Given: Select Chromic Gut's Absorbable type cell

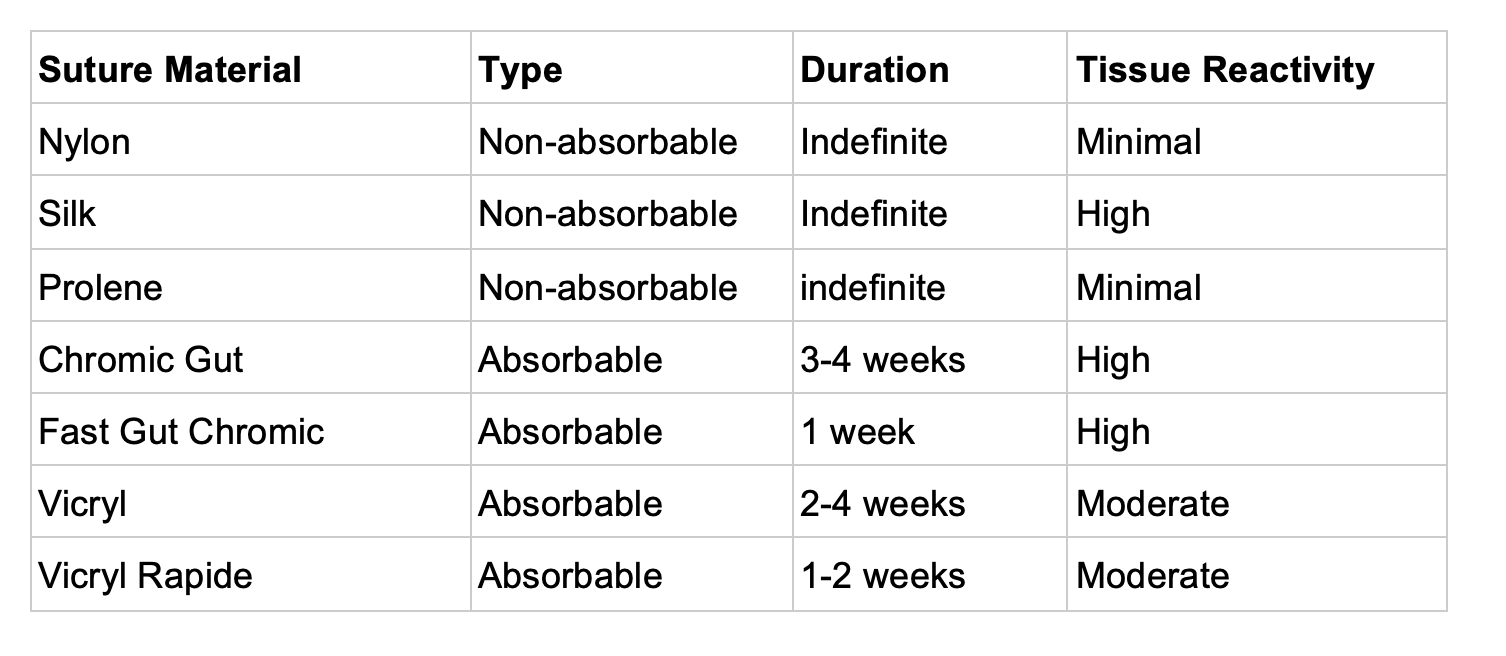Looking at the screenshot, I should [632, 358].
